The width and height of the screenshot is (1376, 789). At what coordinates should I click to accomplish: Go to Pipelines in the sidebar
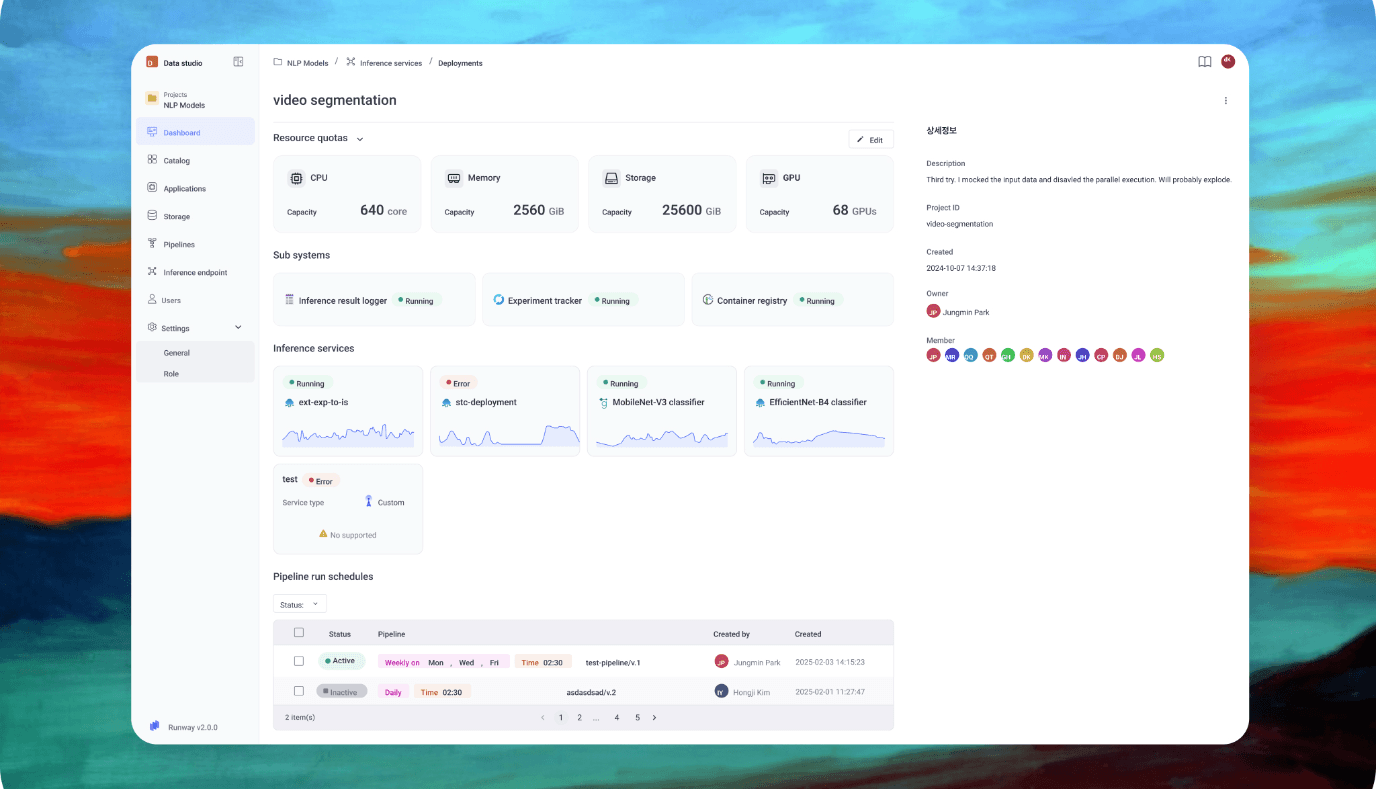tap(178, 245)
